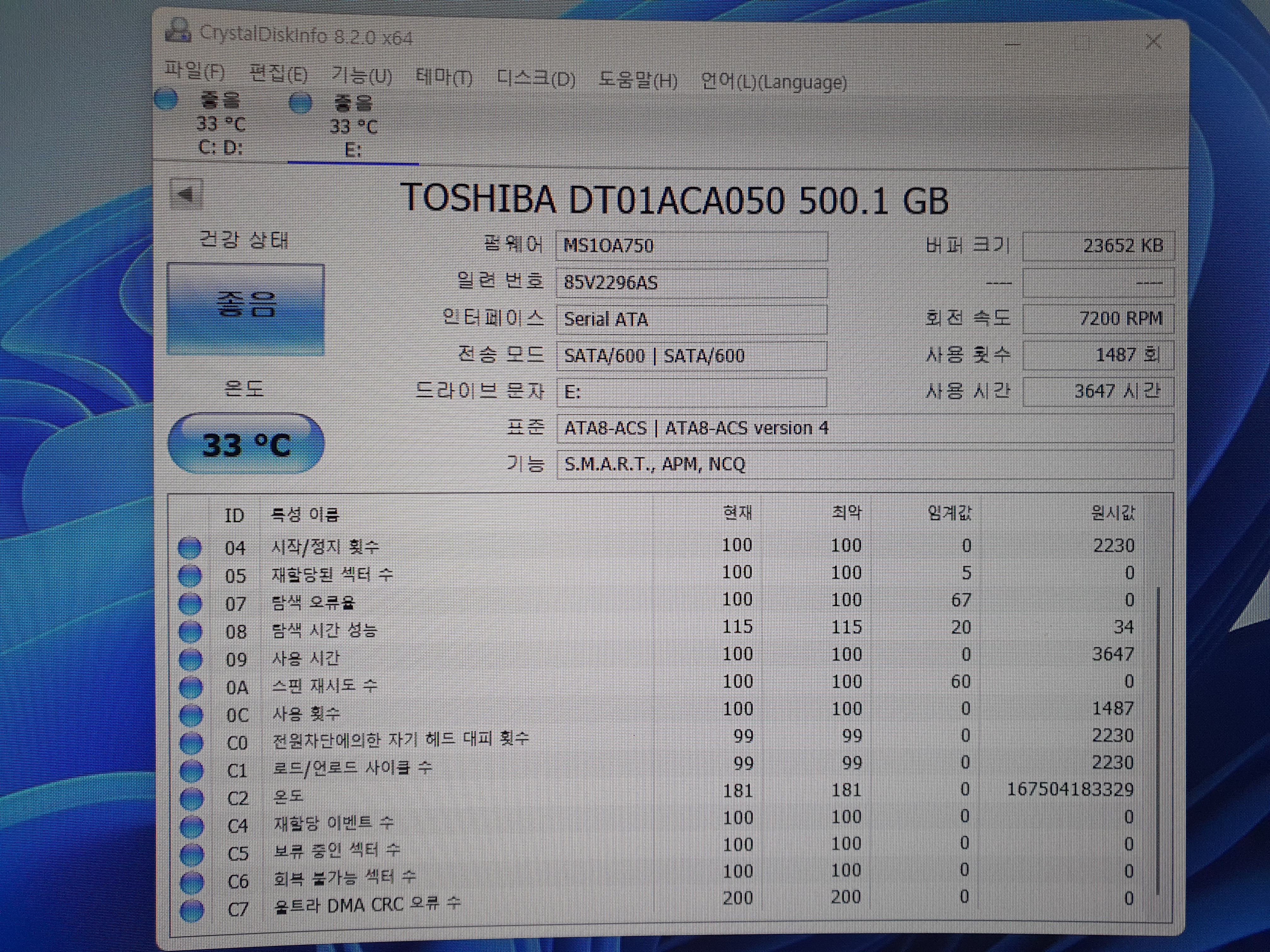The height and width of the screenshot is (952, 1270).
Task: Minimize the CrystalDiskInfo window
Action: (x=1013, y=44)
